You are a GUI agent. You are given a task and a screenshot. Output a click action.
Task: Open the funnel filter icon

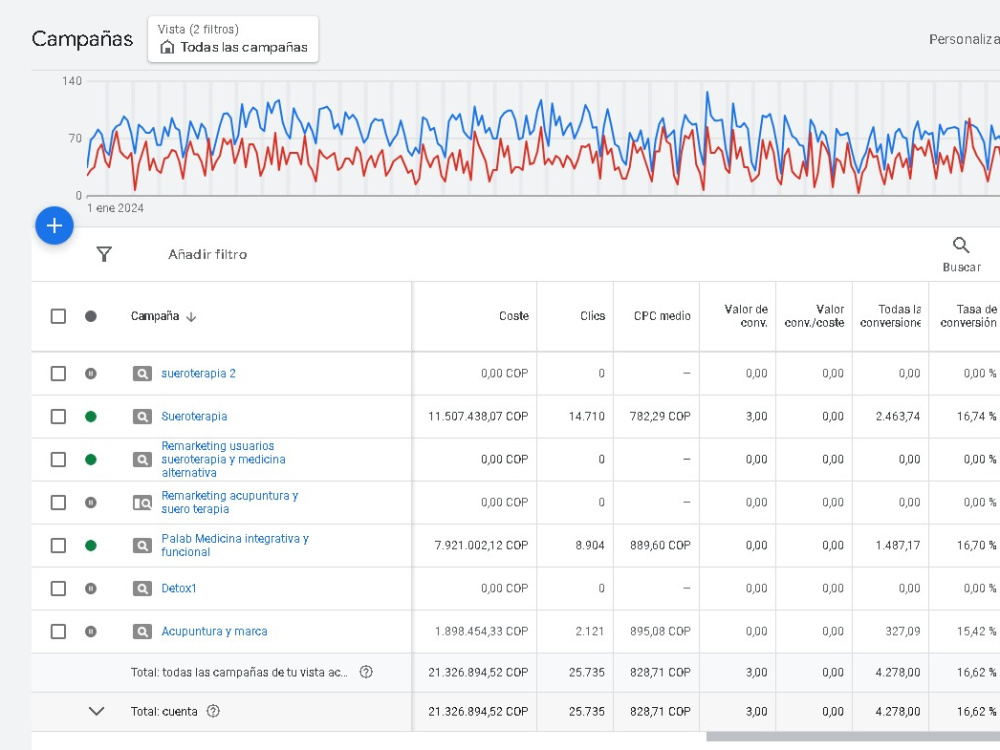click(104, 254)
